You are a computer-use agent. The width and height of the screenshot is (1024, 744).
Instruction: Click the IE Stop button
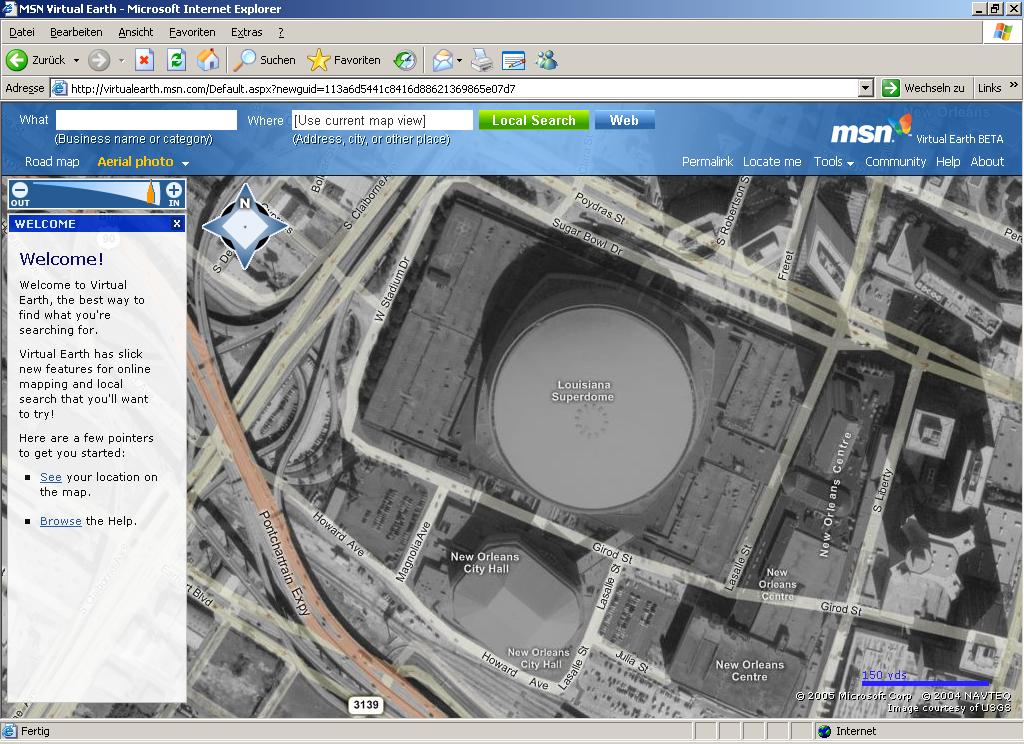144,60
